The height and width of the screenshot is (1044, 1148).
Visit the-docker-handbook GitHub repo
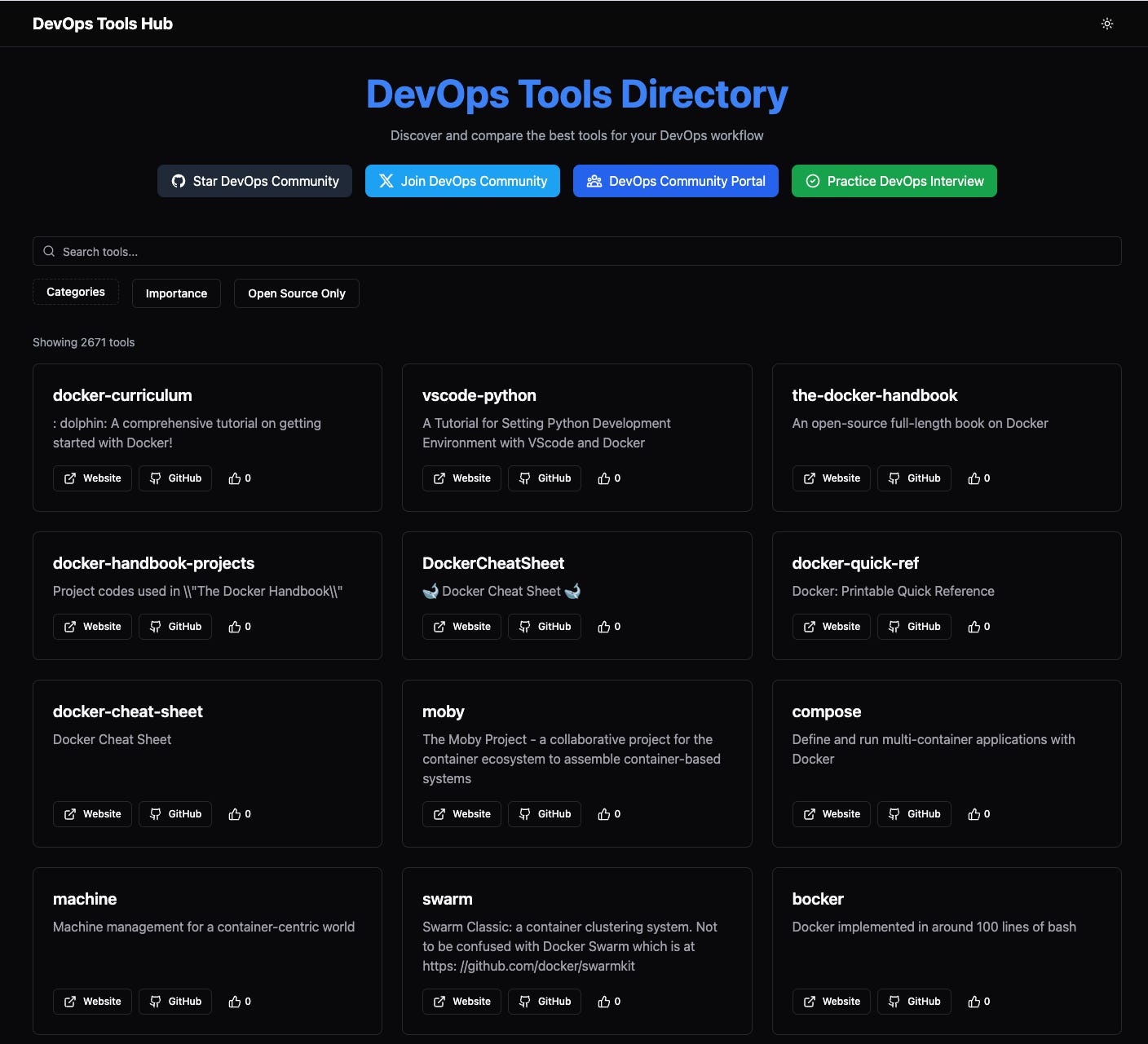pyautogui.click(x=914, y=478)
